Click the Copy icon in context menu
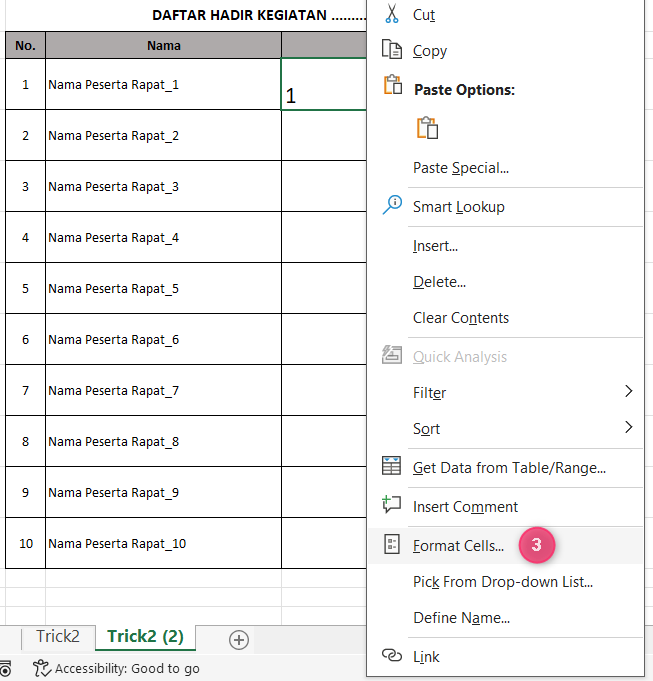Screen dimensions: 653x681 (392, 50)
